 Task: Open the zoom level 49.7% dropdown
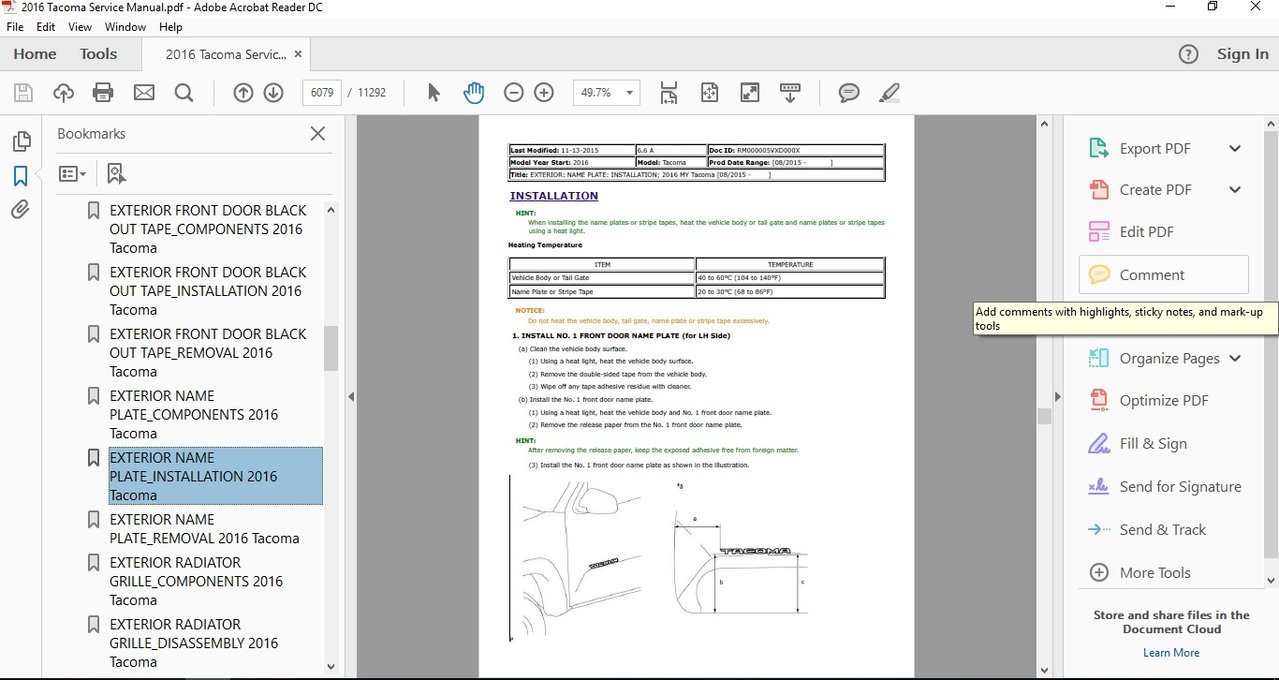631,93
